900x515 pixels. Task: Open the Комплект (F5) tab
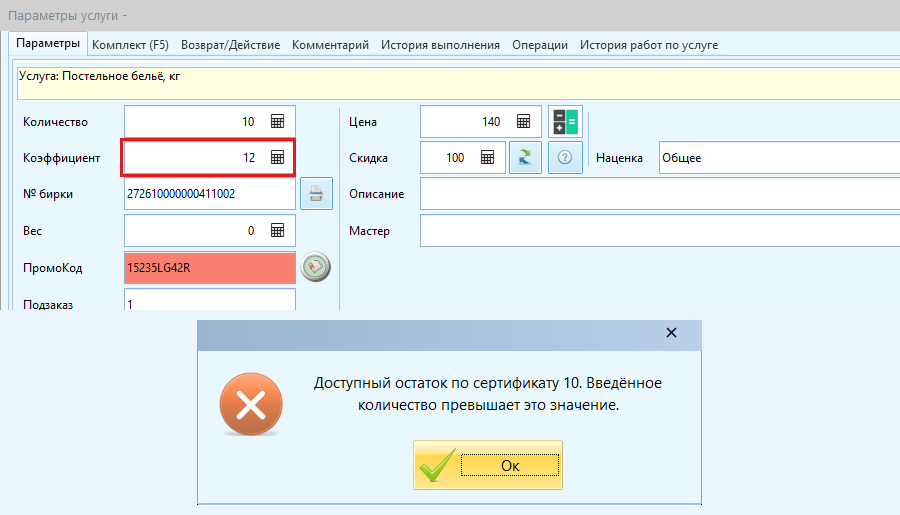pos(130,45)
